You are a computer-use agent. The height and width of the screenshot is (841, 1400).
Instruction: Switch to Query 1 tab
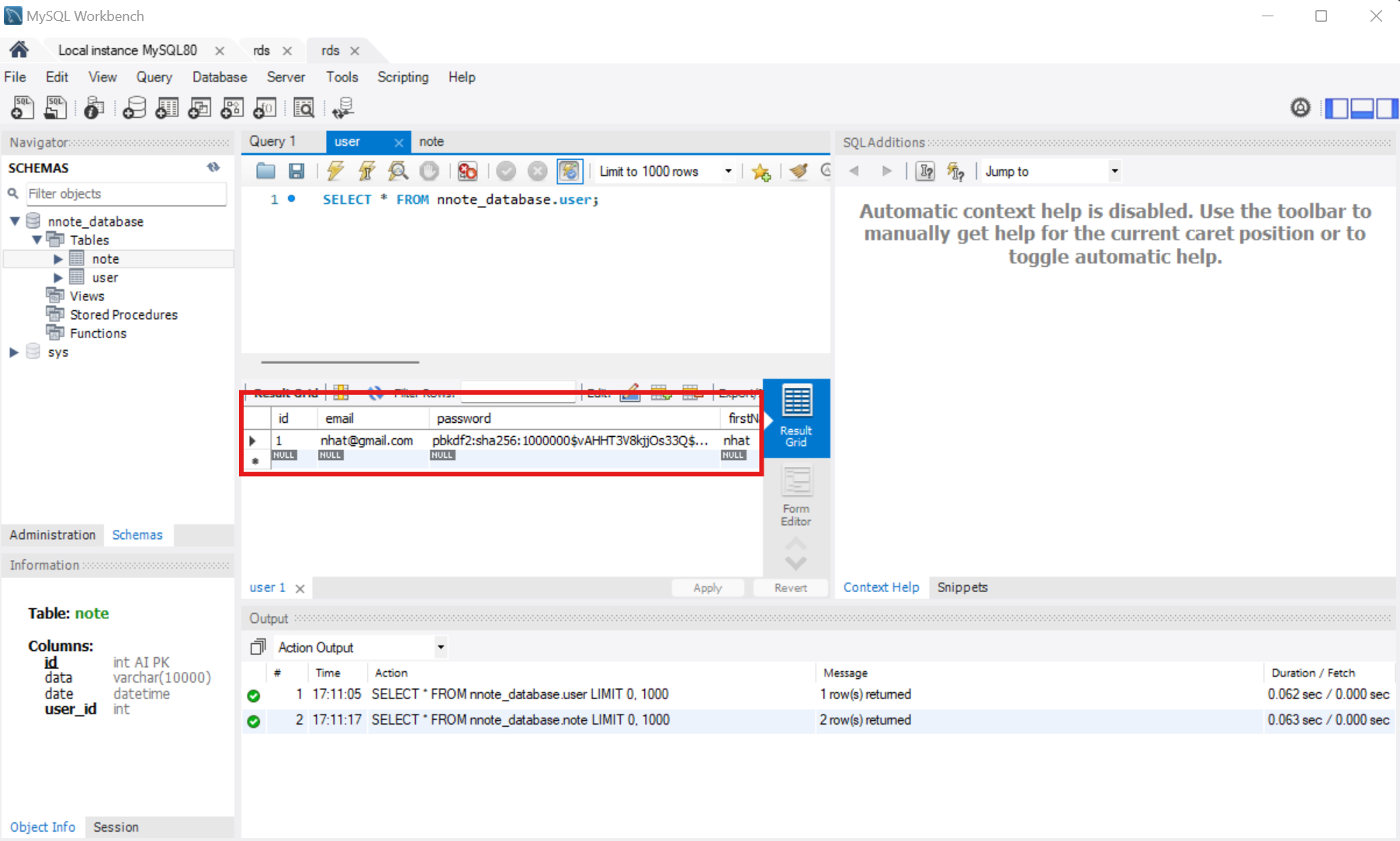[x=272, y=141]
